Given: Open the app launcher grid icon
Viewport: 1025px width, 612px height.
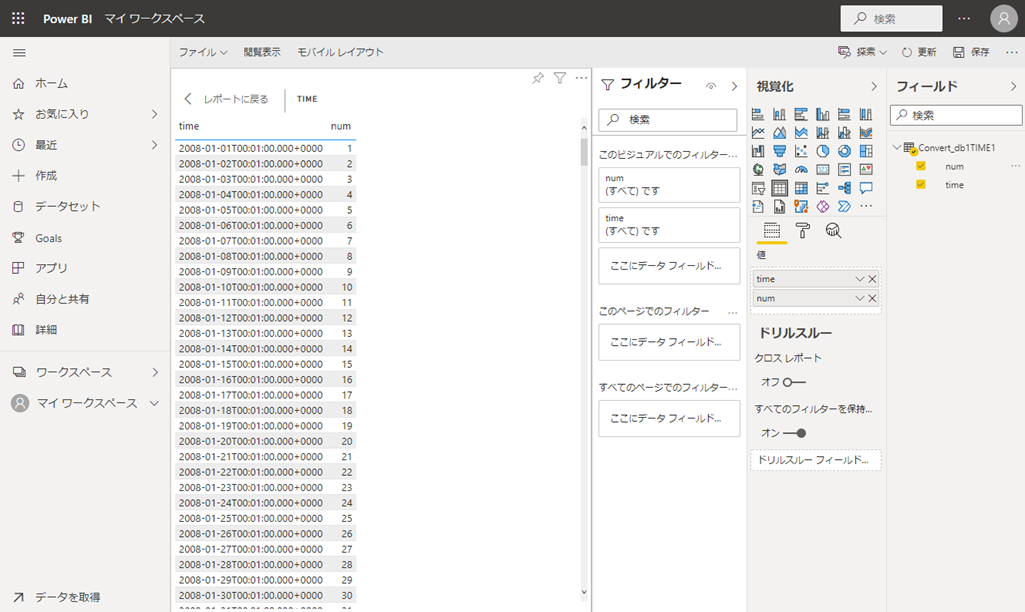Looking at the screenshot, I should tap(18, 18).
